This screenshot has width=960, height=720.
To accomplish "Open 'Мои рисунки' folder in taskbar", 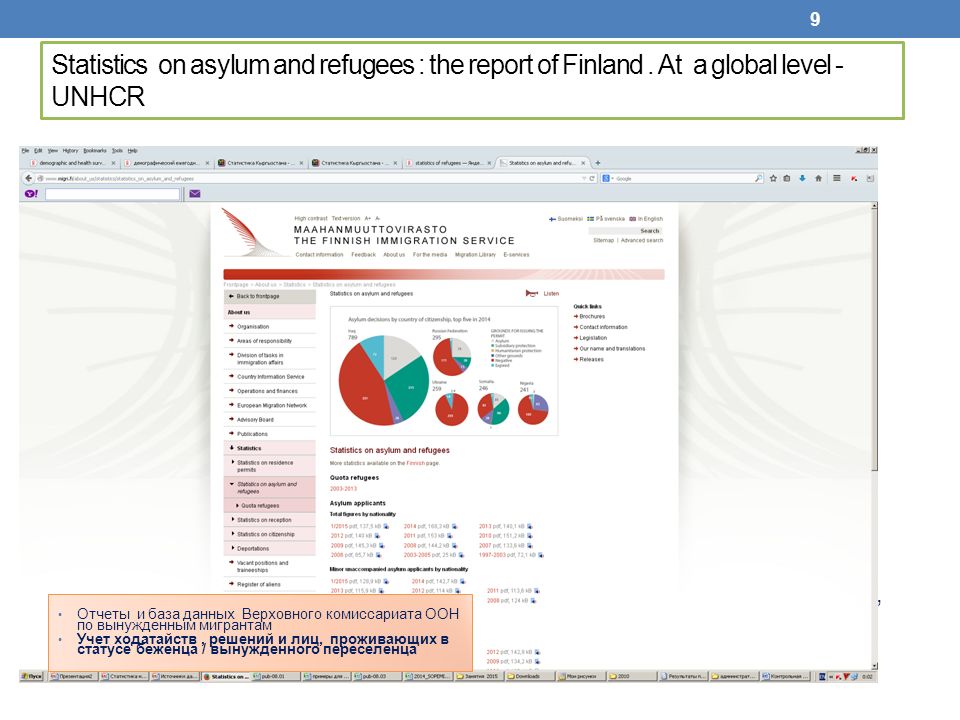I will (x=580, y=677).
